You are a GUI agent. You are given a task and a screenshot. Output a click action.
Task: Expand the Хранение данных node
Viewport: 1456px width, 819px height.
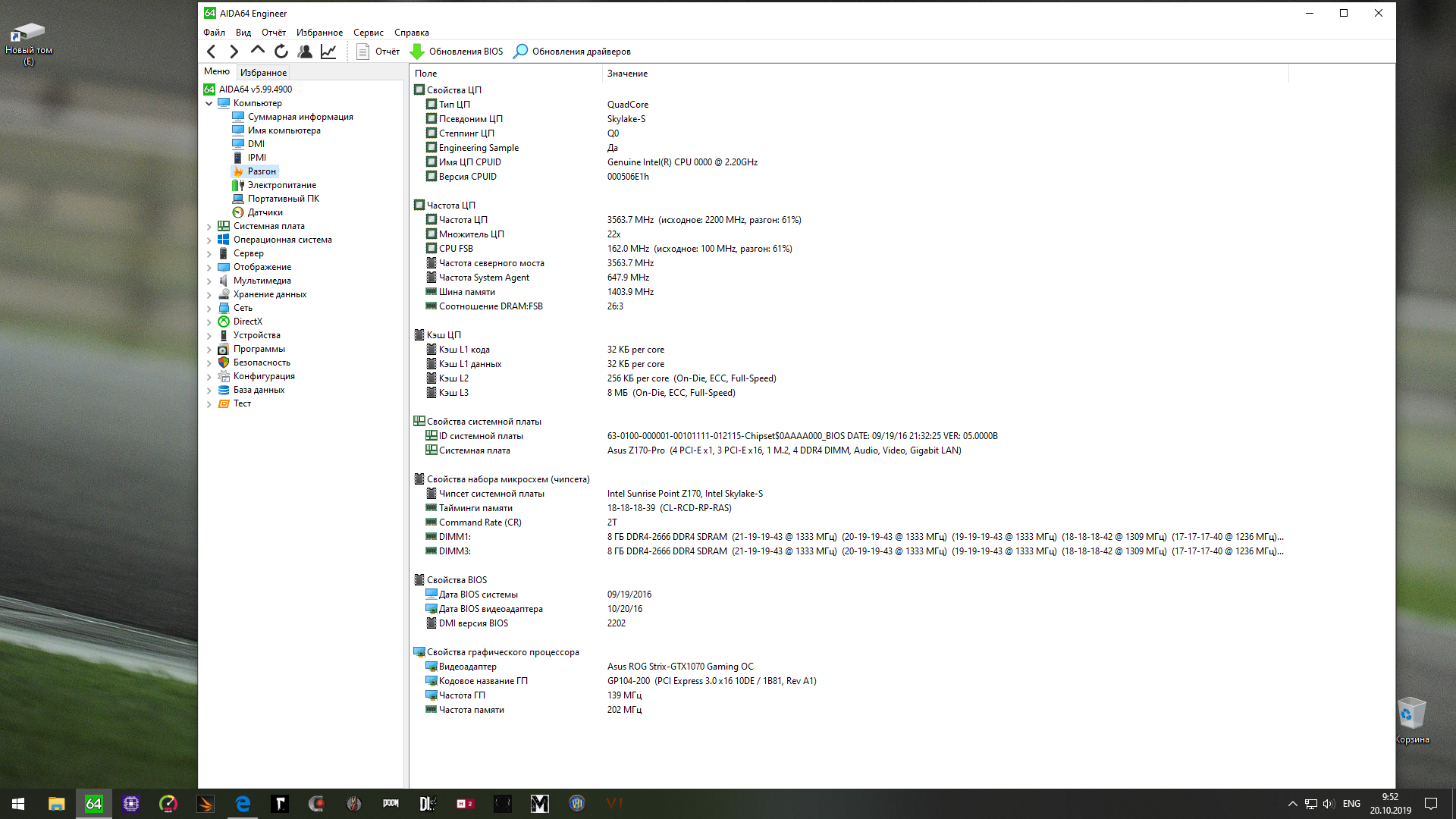click(209, 294)
